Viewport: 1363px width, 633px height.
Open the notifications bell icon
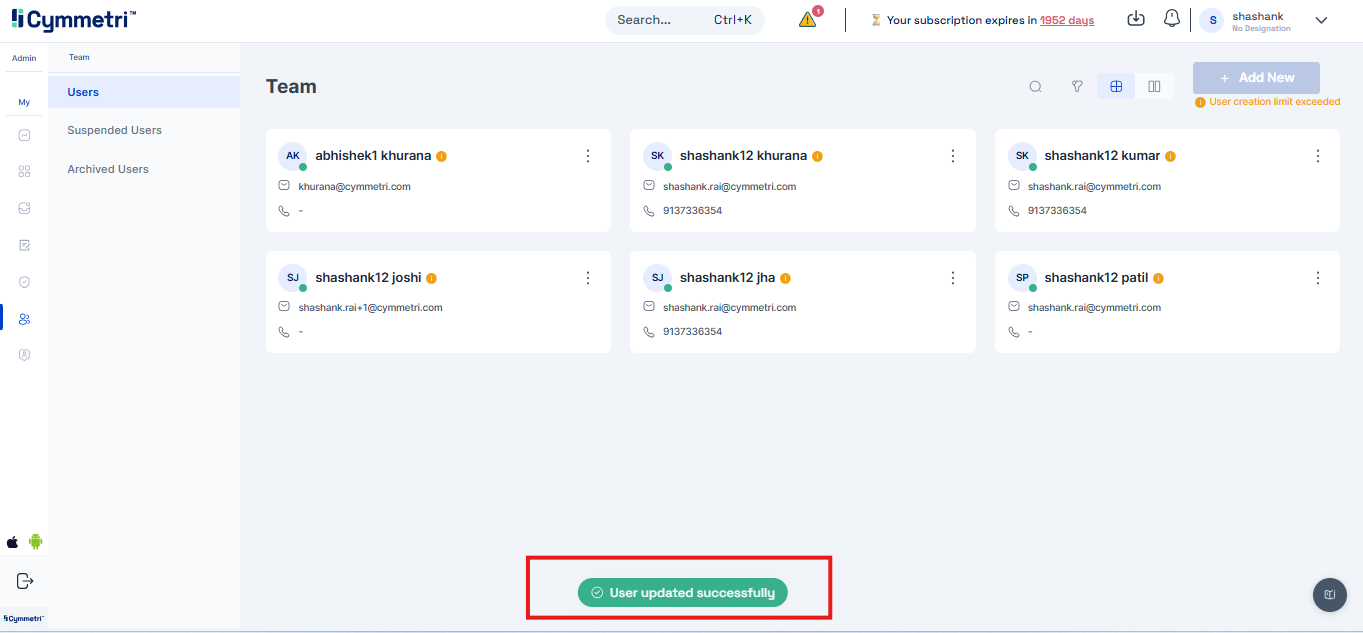click(1172, 19)
